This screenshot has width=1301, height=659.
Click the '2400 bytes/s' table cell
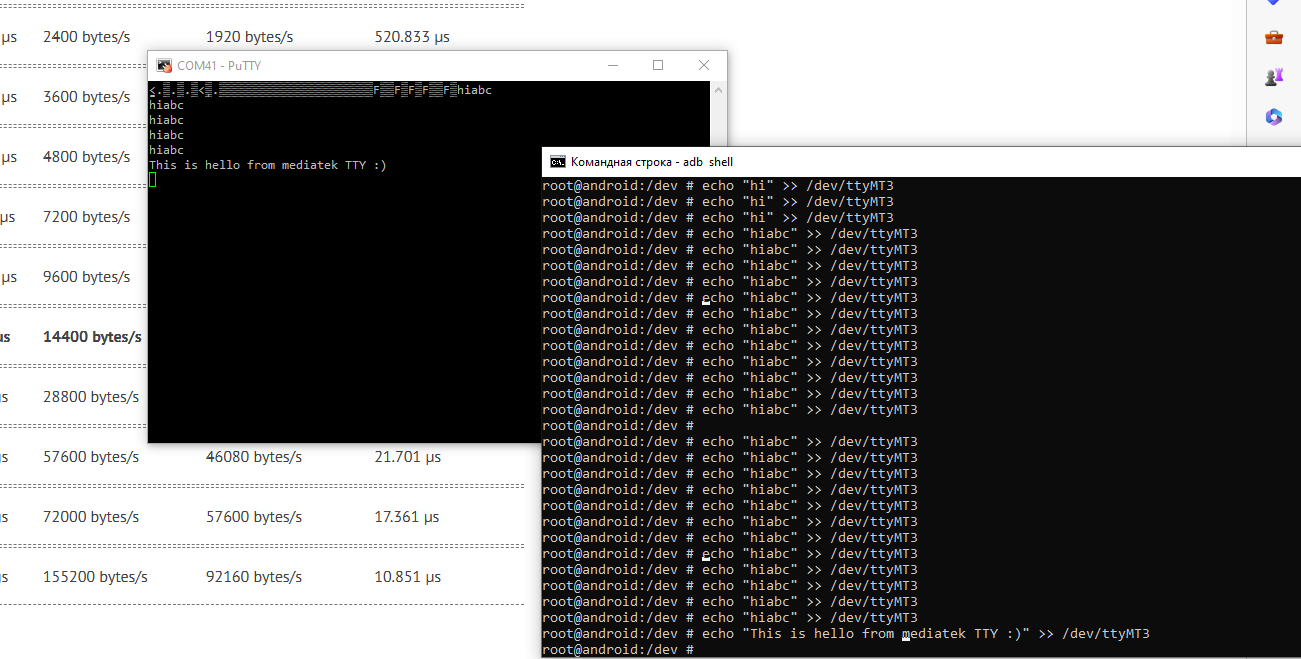[x=86, y=37]
